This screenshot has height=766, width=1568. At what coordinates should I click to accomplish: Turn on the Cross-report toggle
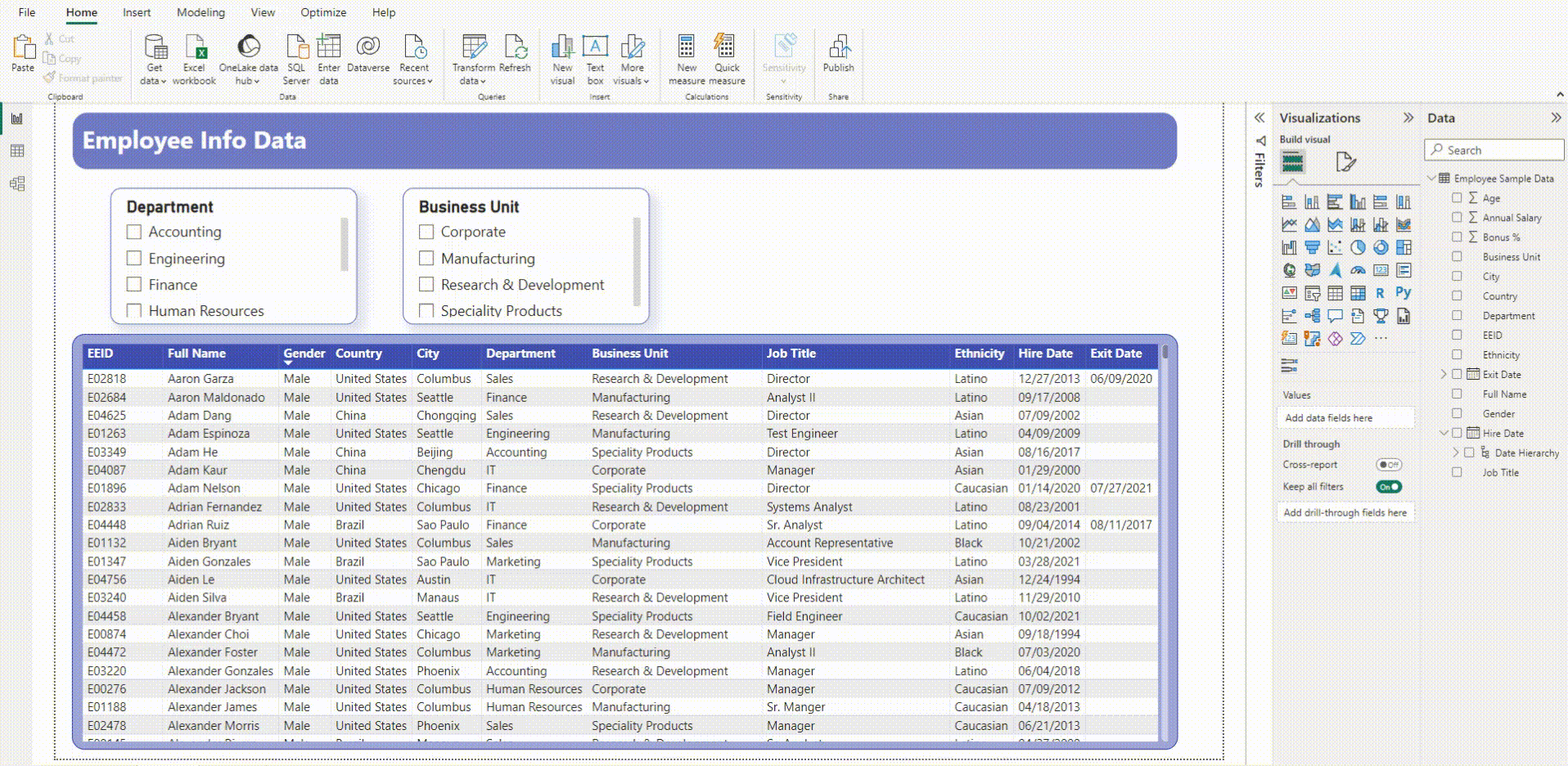click(x=1389, y=465)
